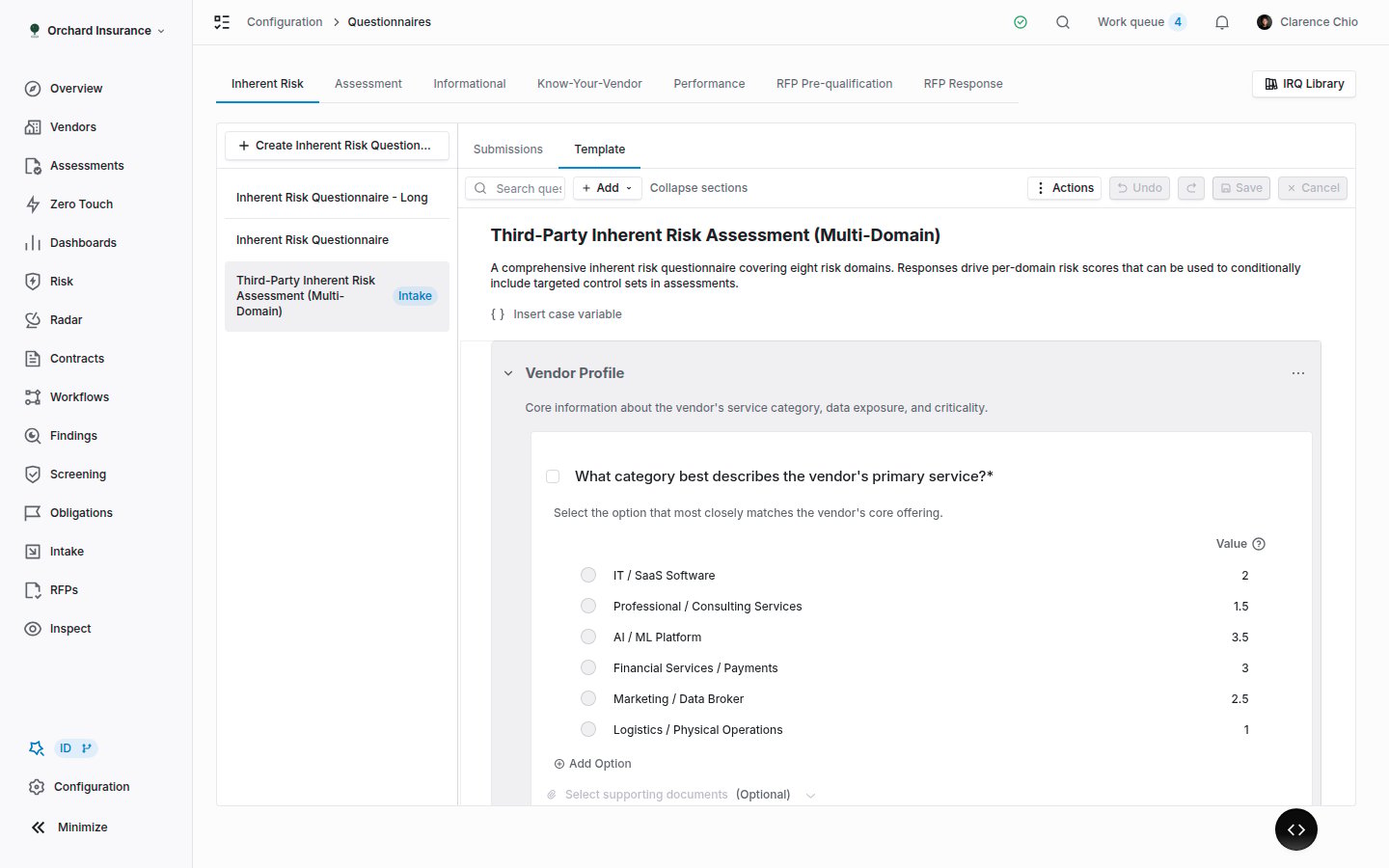This screenshot has height=868, width=1389.
Task: Switch to the Know-Your-Vendor tab
Action: tap(589, 84)
